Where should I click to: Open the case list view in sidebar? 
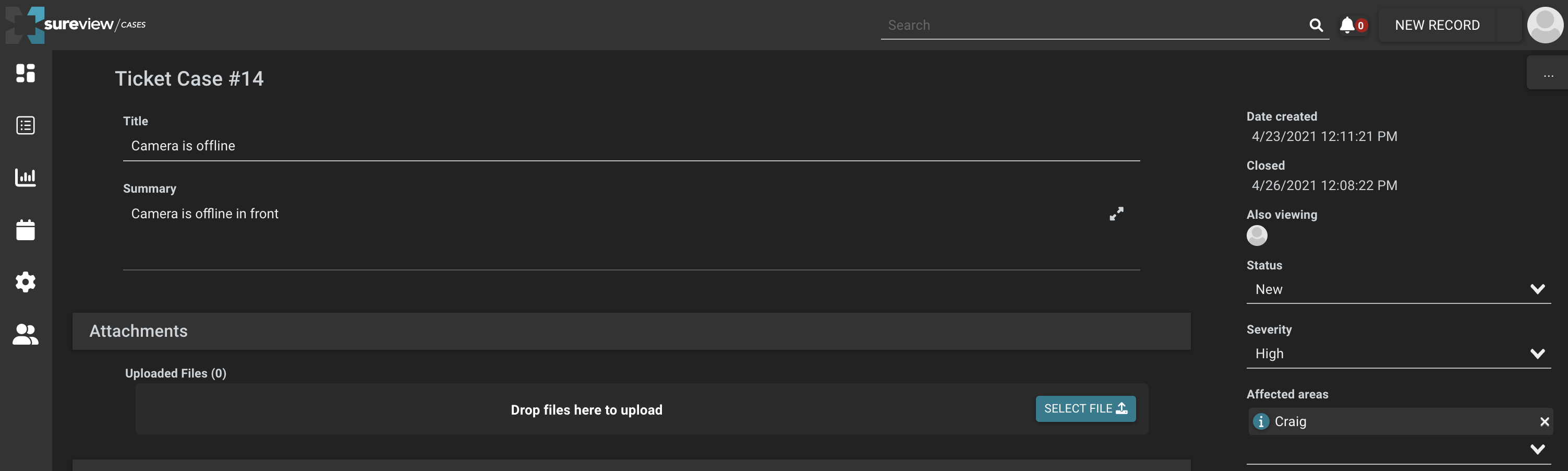point(25,125)
